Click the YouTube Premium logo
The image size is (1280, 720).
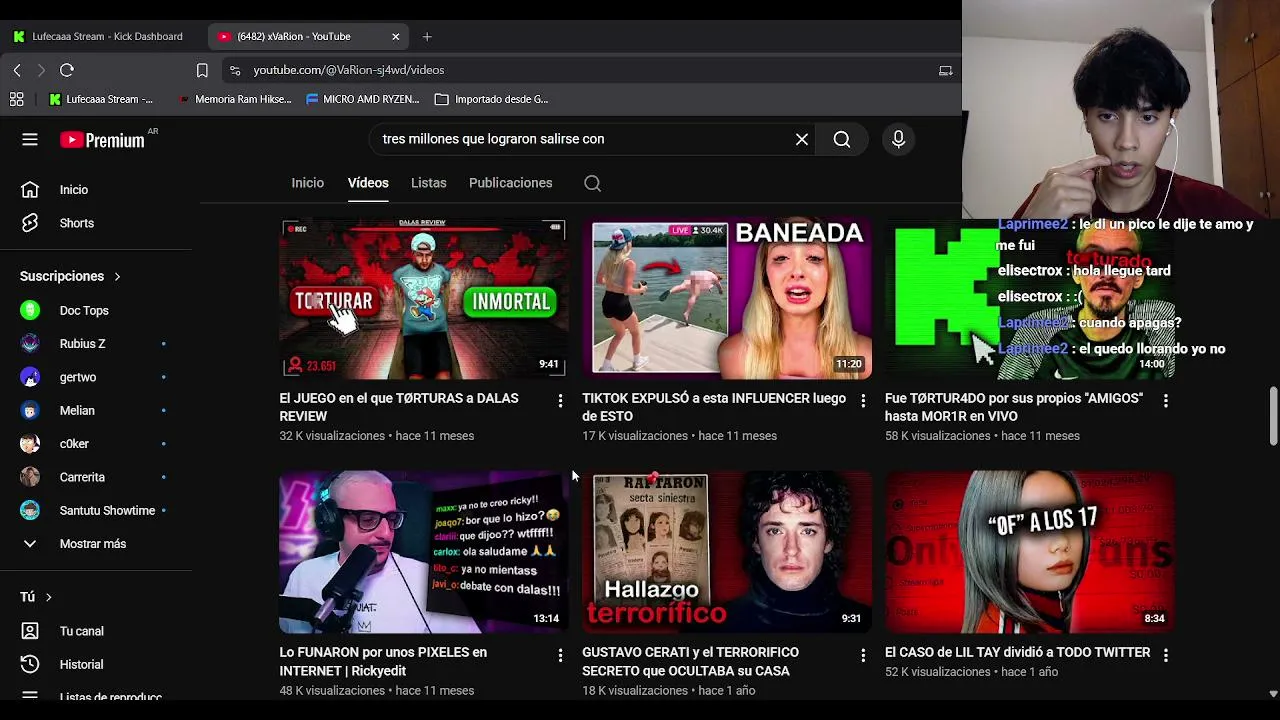coord(102,140)
